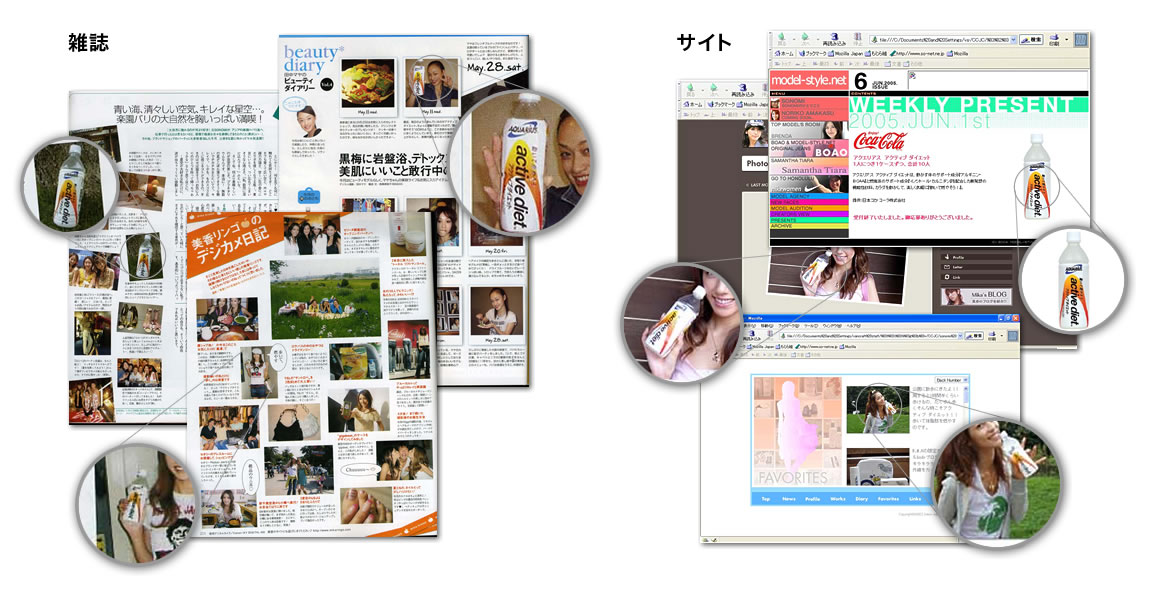The height and width of the screenshot is (591, 1150).
Task: Click 検索 search button in bottom Mozilla window
Action: pos(974,336)
